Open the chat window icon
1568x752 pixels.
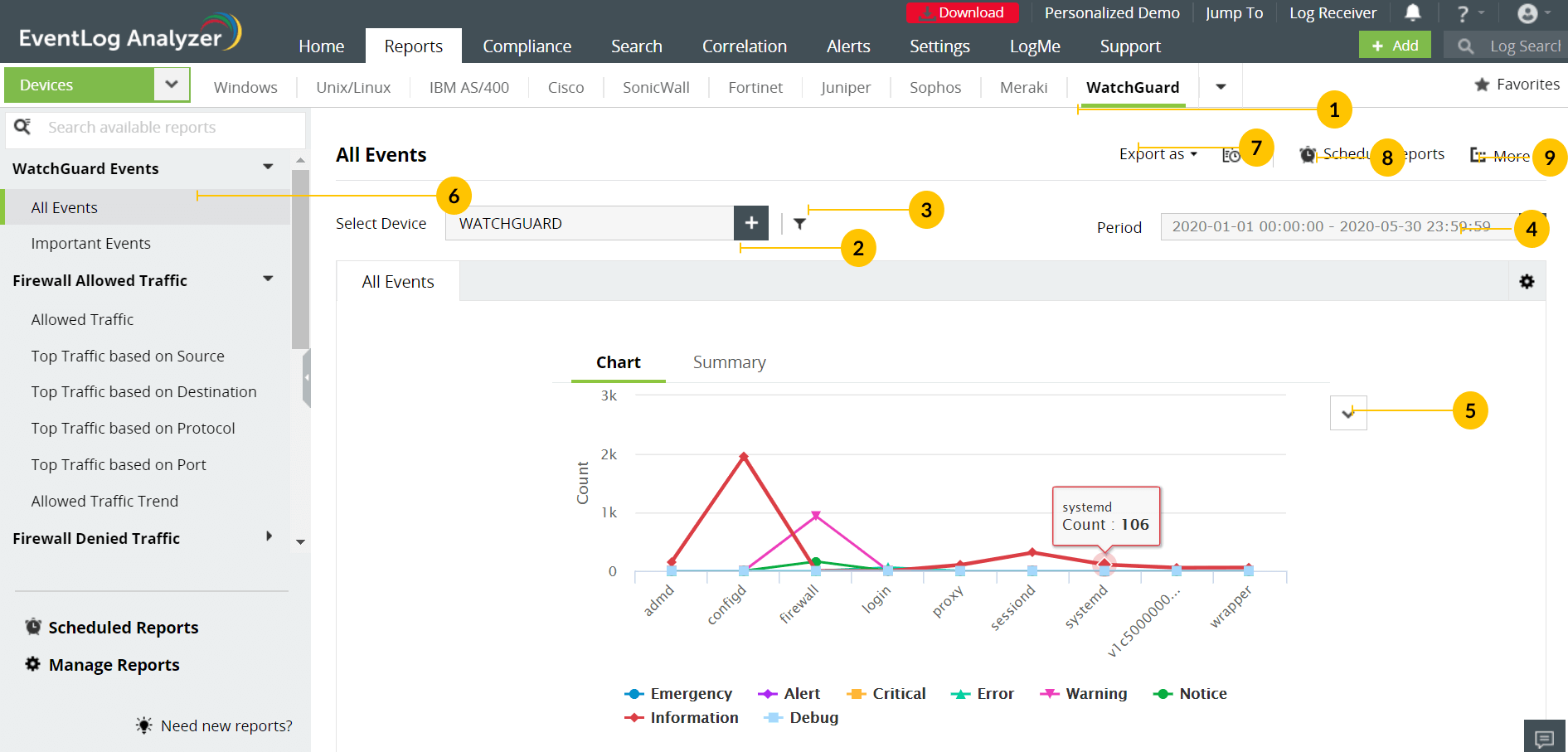coord(1544,737)
